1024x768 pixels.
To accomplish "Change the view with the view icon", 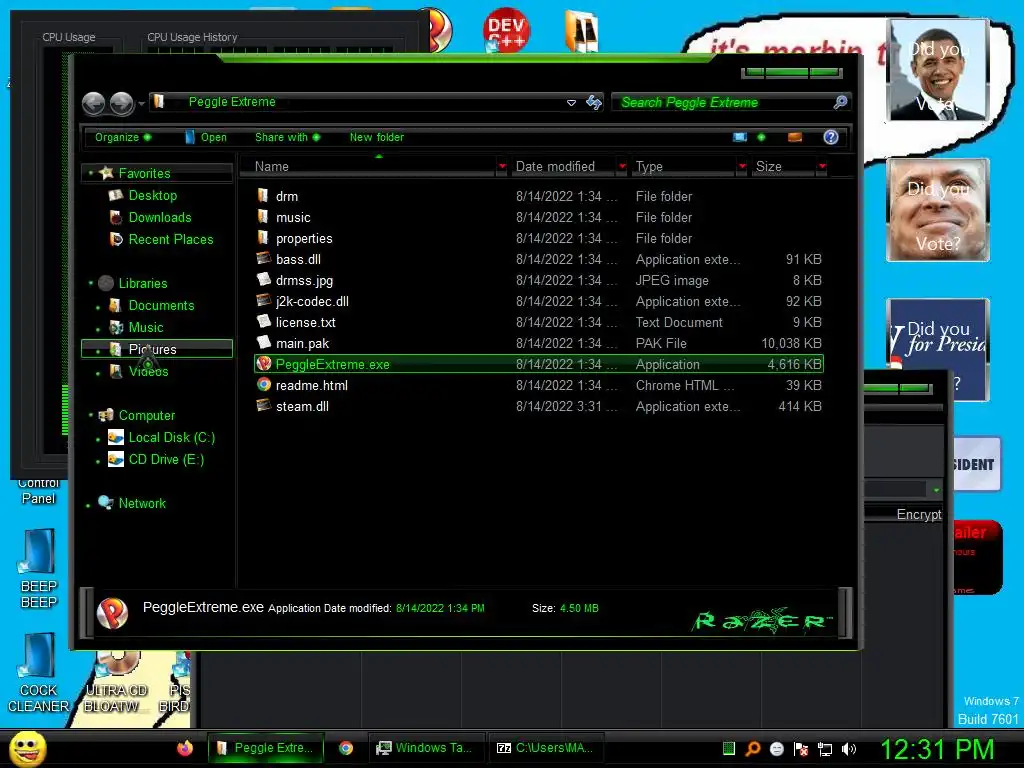I will [739, 137].
